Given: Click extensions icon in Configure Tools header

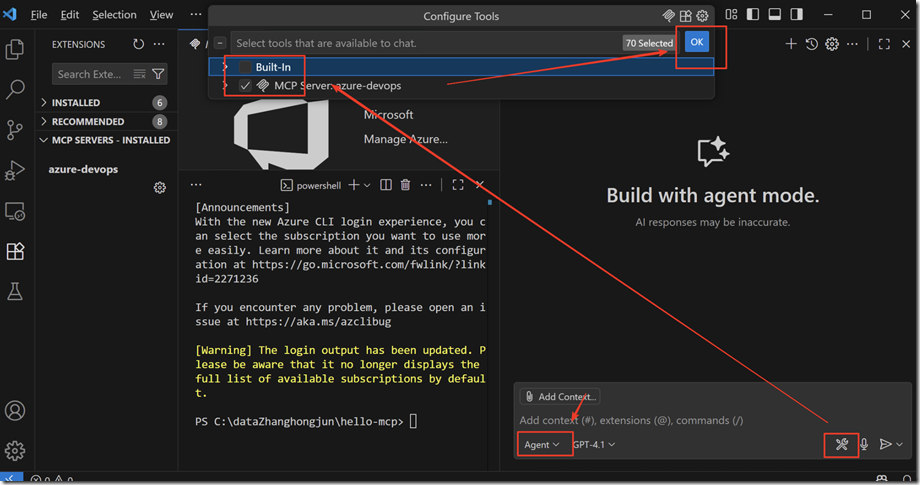Looking at the screenshot, I should point(685,16).
